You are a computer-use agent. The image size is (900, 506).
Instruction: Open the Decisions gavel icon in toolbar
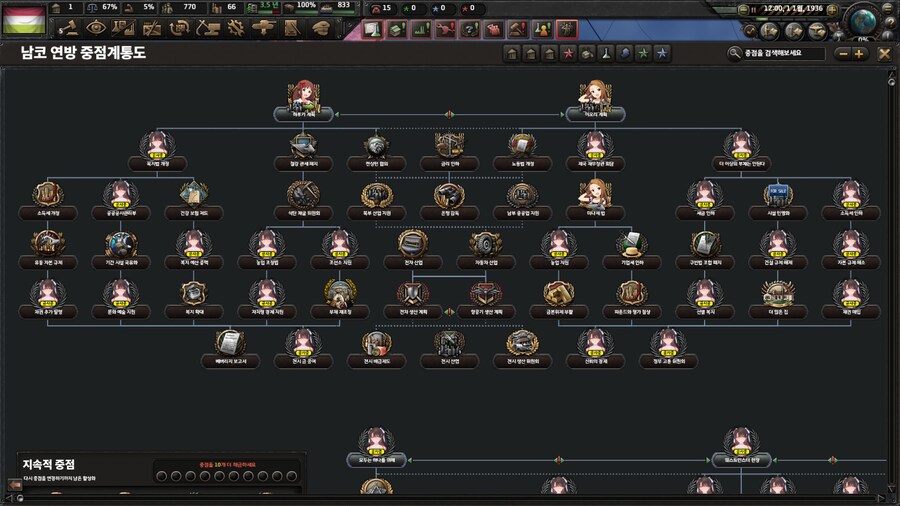click(68, 28)
